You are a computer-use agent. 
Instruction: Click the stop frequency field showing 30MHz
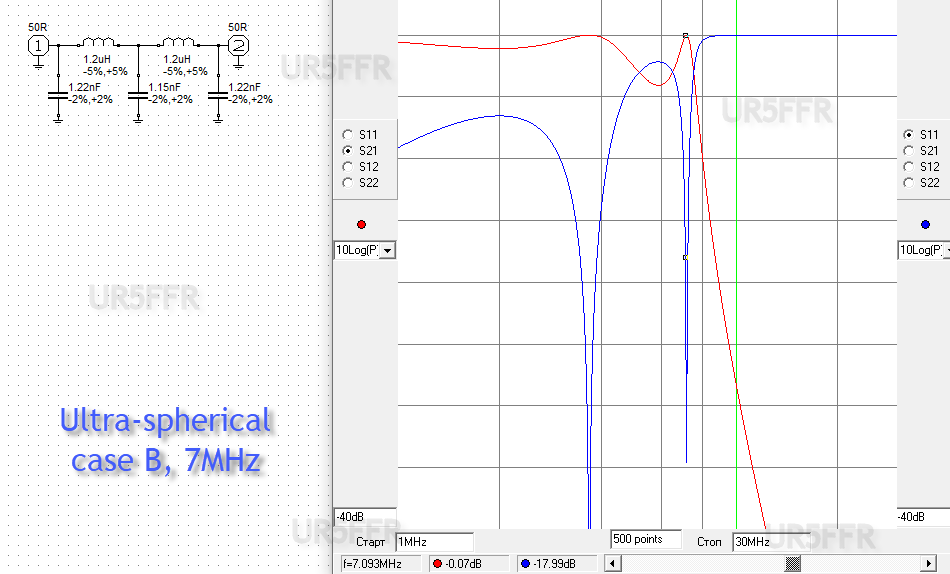tap(769, 541)
